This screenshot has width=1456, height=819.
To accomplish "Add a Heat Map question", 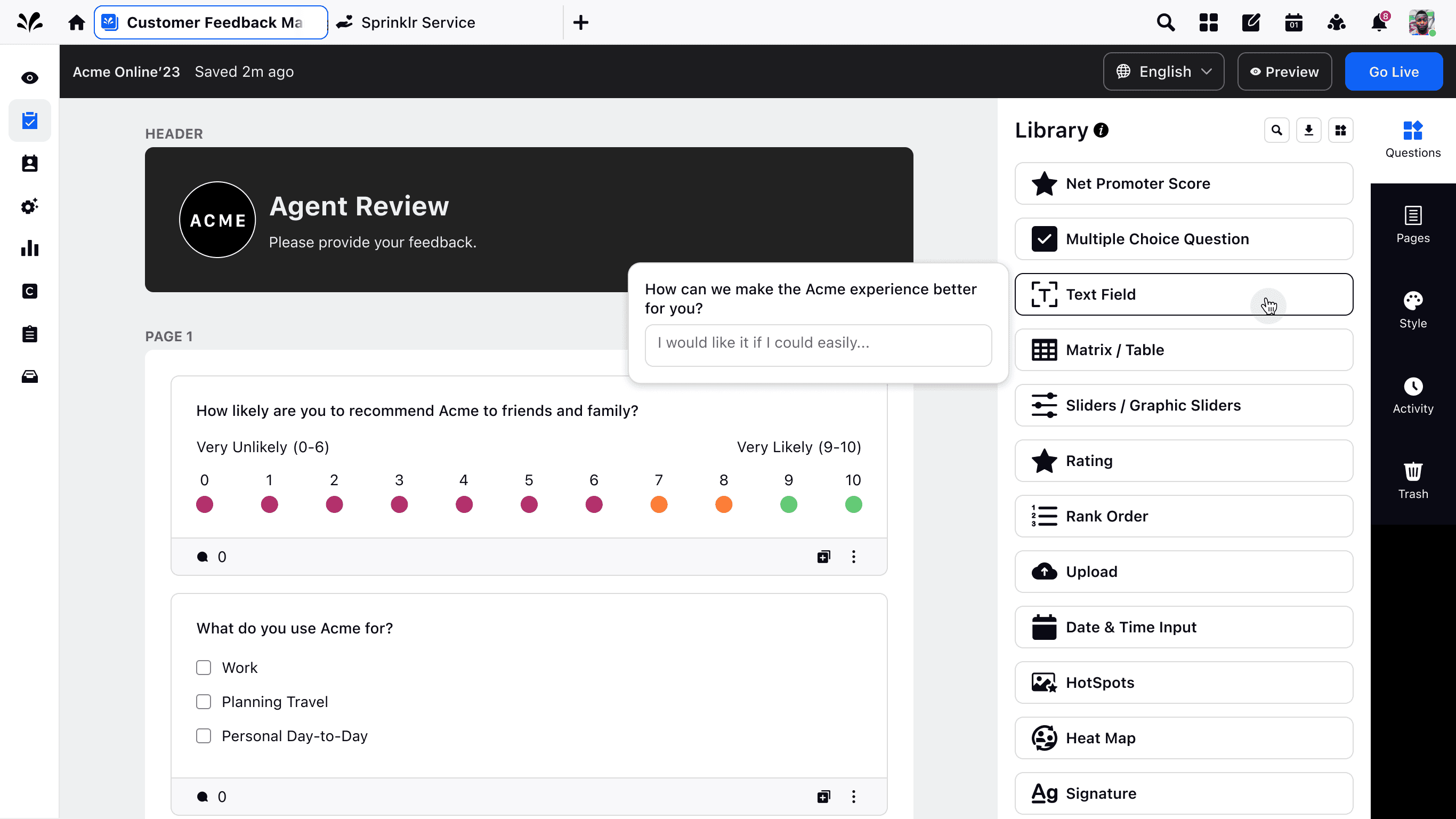I will pos(1184,737).
